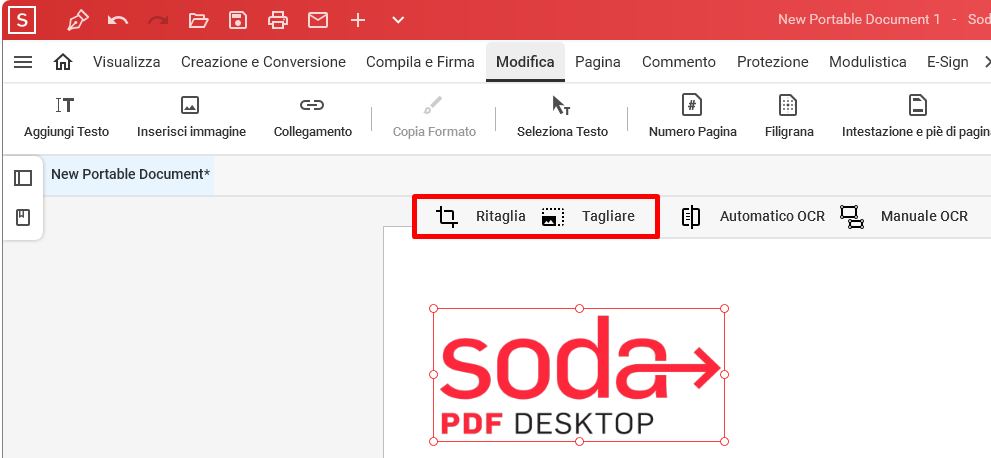This screenshot has height=458, width=991.
Task: Click the right-middle image resize handle
Action: pyautogui.click(x=725, y=375)
